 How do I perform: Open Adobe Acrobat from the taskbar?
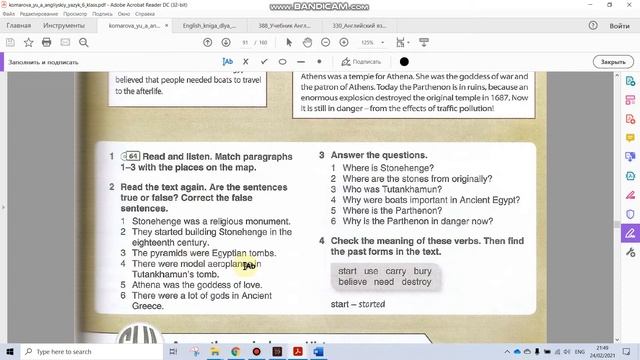click(298, 351)
